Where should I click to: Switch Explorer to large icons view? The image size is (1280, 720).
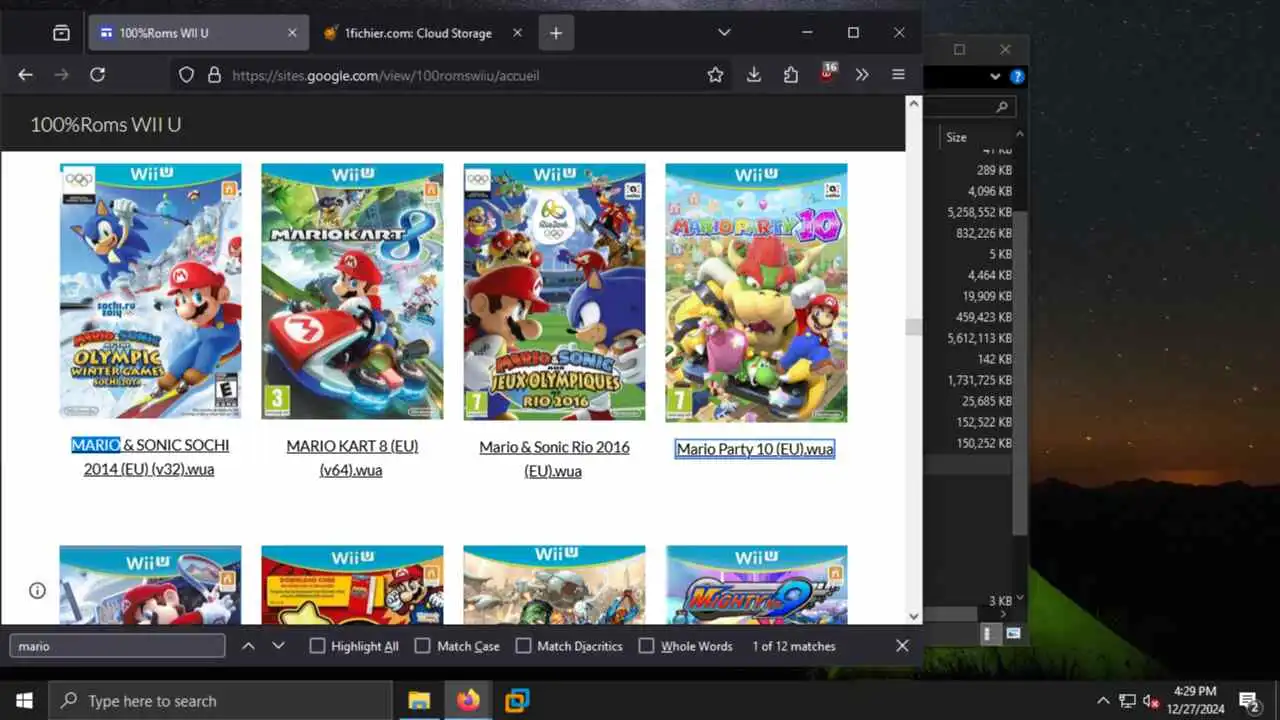[1013, 633]
